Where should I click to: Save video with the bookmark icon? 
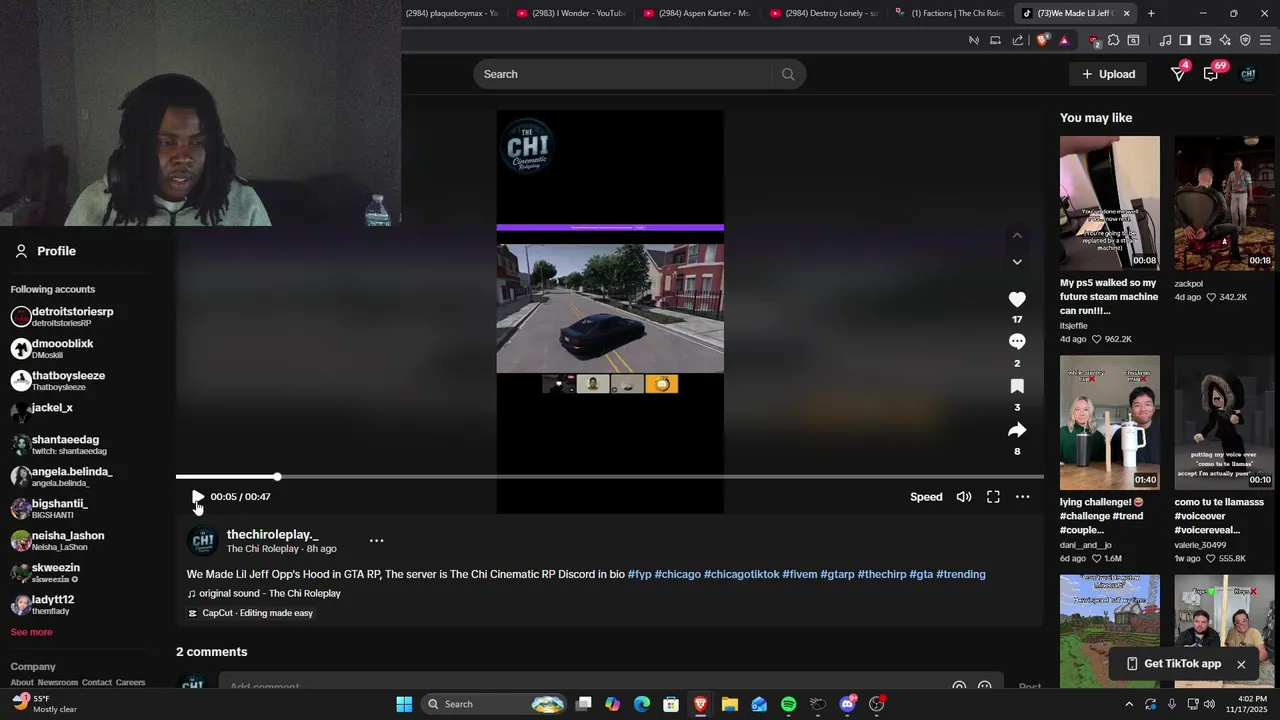click(1017, 386)
